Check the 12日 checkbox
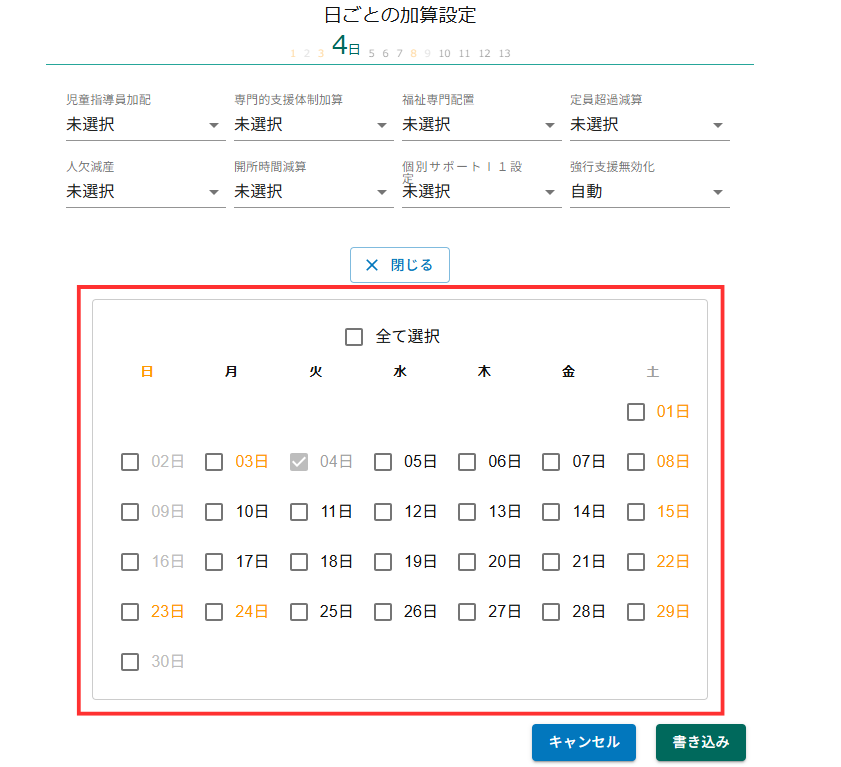This screenshot has width=841, height=767. click(x=383, y=512)
